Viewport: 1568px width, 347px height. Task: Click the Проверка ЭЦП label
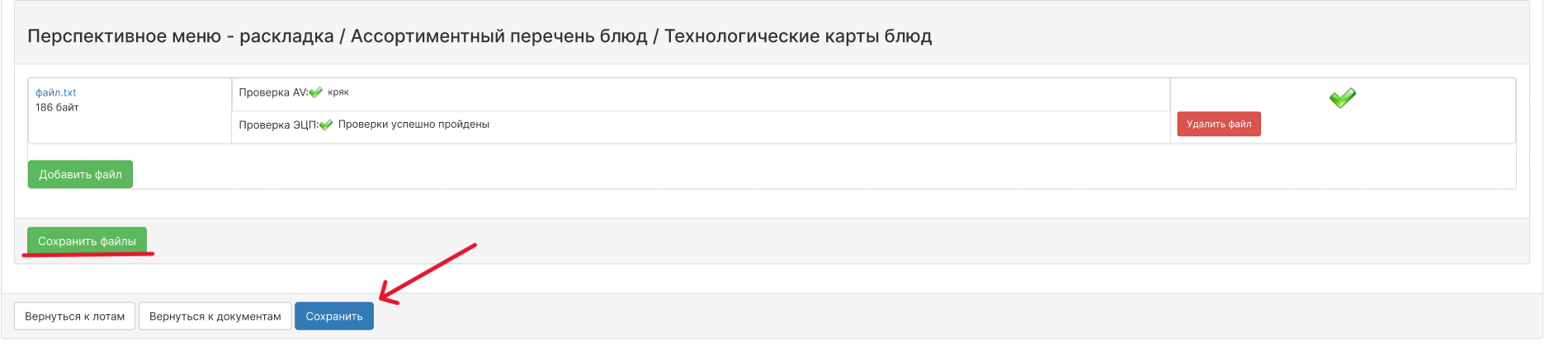(x=278, y=124)
